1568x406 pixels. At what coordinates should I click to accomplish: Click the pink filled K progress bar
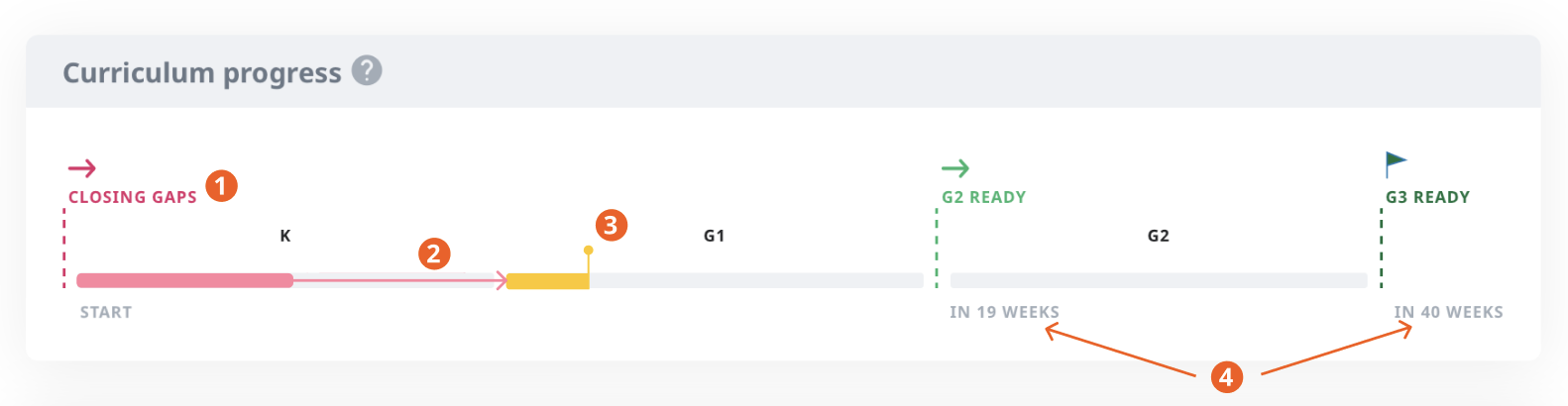coord(184,281)
